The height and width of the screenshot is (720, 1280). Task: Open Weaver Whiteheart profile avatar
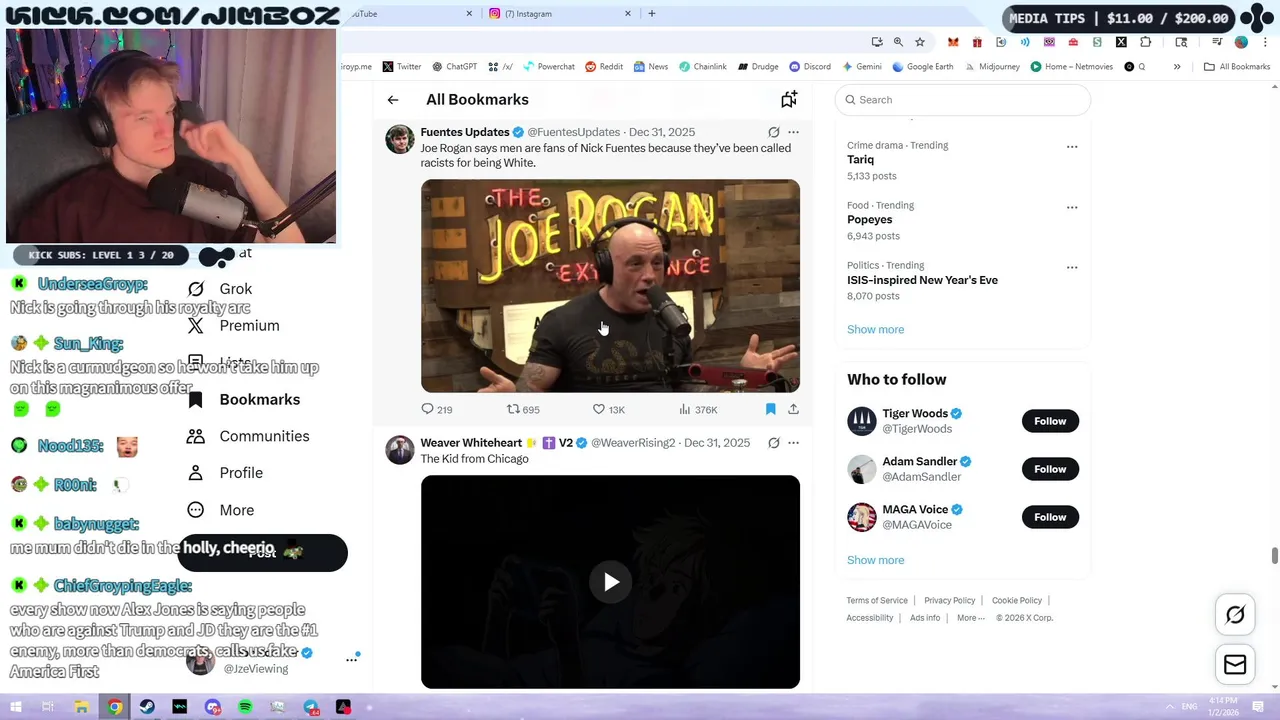pos(400,450)
